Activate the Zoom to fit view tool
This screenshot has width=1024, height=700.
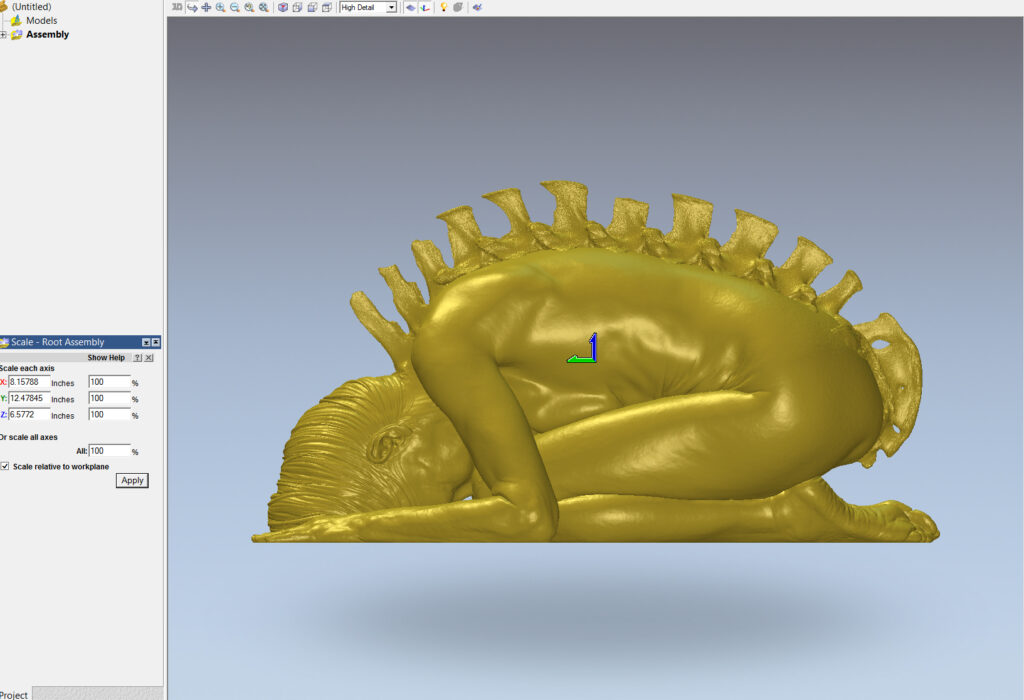click(249, 7)
